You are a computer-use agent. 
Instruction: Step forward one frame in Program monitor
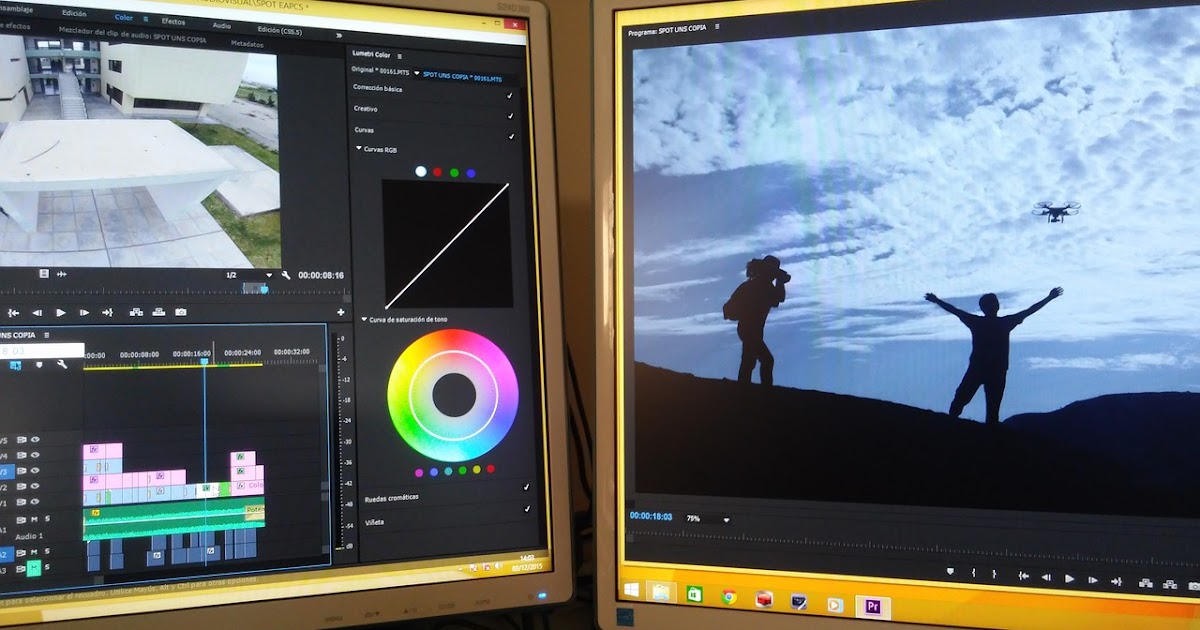coord(1092,580)
